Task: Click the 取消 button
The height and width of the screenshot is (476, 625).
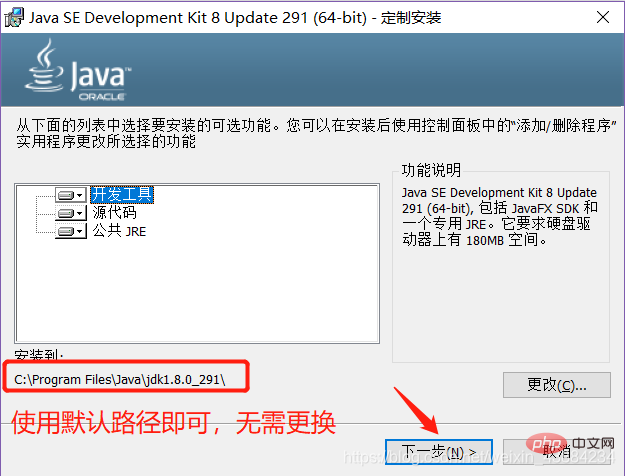Action: tap(557, 452)
